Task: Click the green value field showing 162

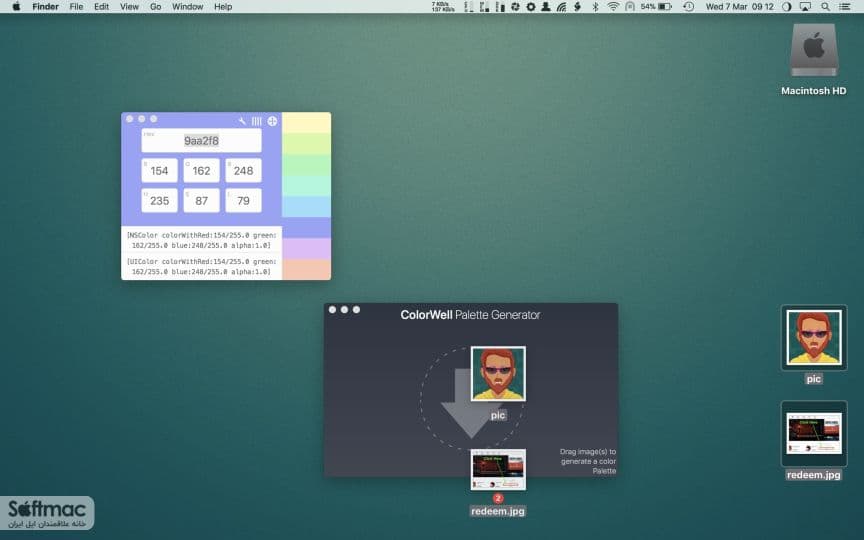Action: coord(201,170)
